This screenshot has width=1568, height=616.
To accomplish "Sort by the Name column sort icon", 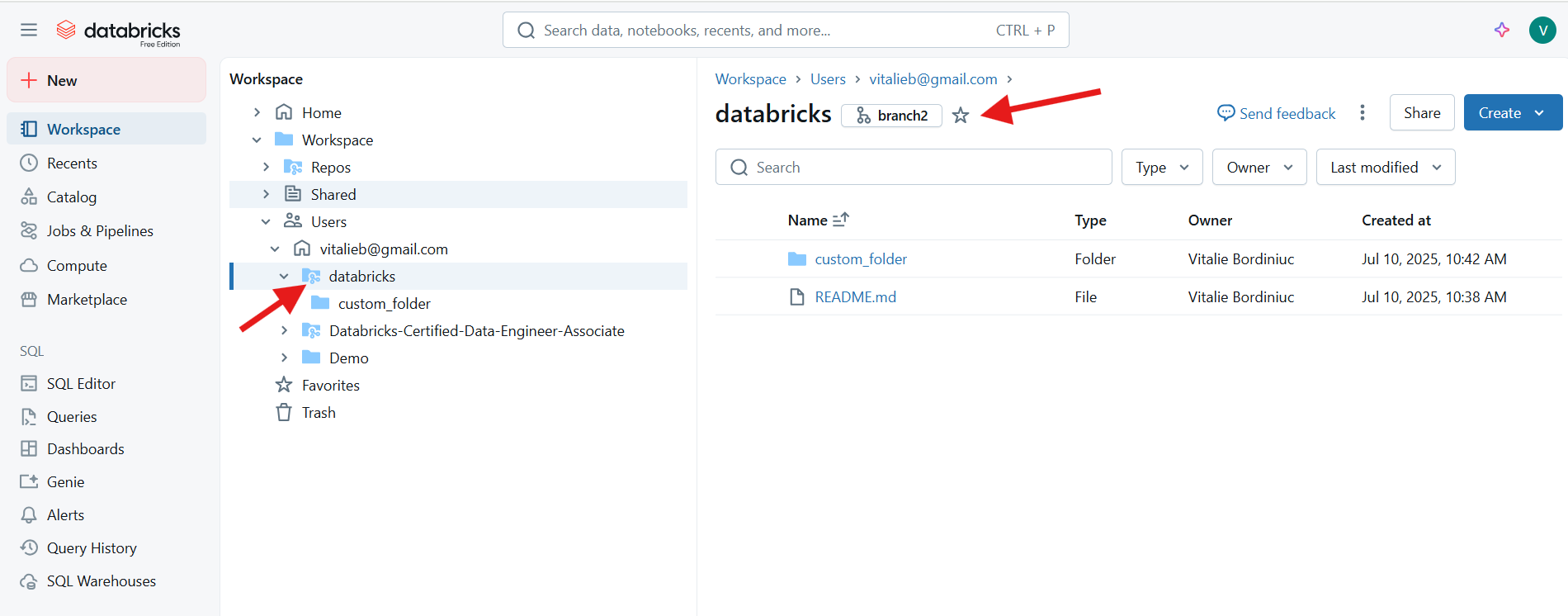I will pyautogui.click(x=841, y=220).
